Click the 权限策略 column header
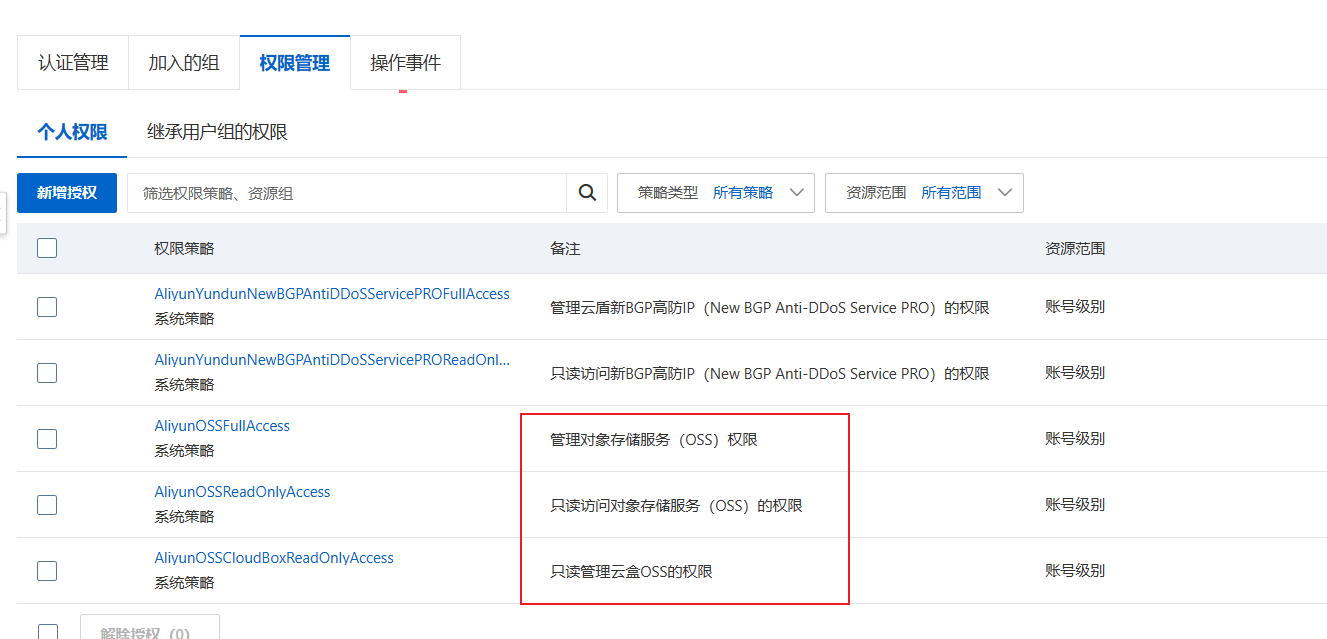 (x=184, y=249)
